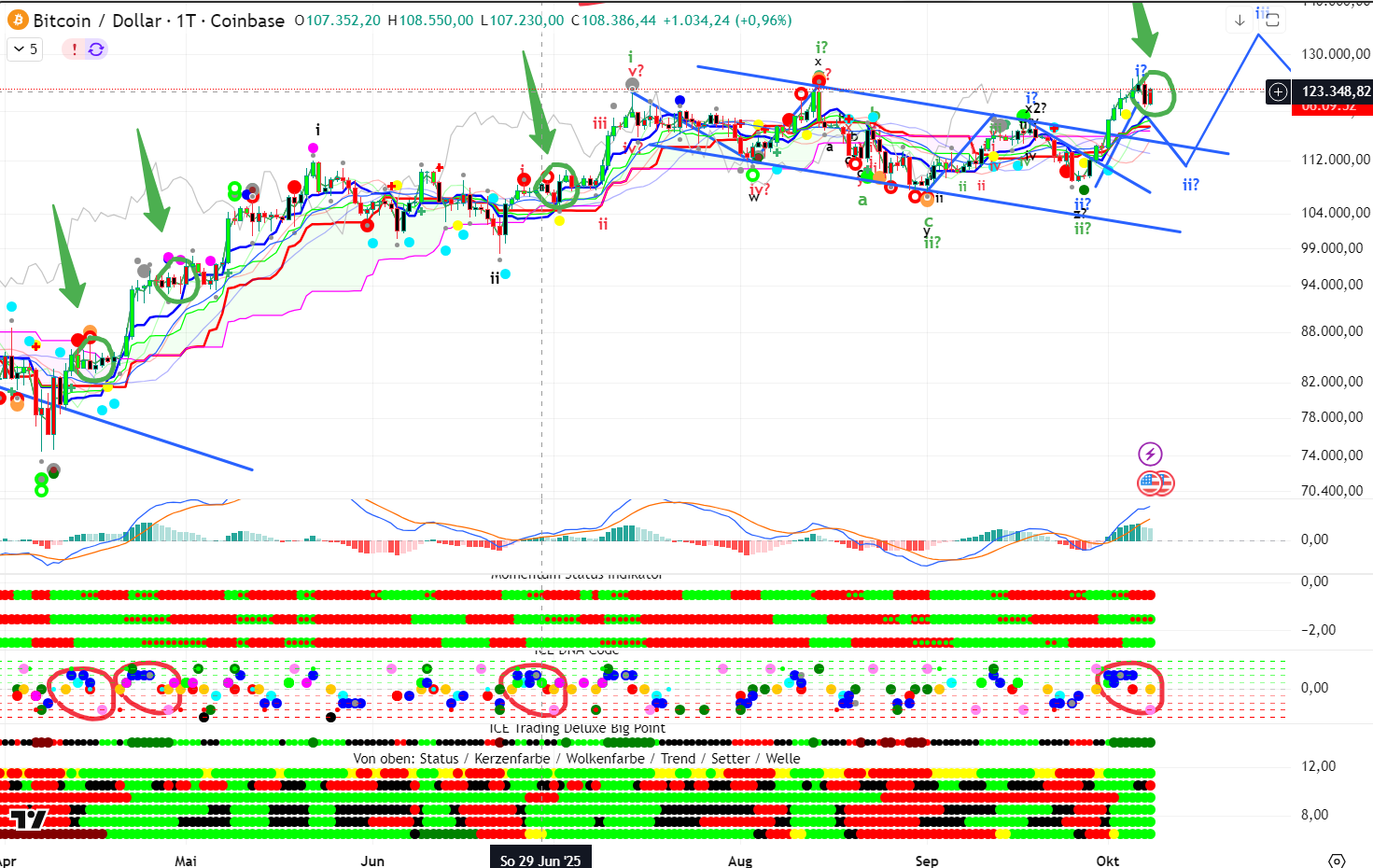Screen dimensions: 1373x868
Task: Click the 130.000,00 level on price scale
Action: click(1336, 54)
